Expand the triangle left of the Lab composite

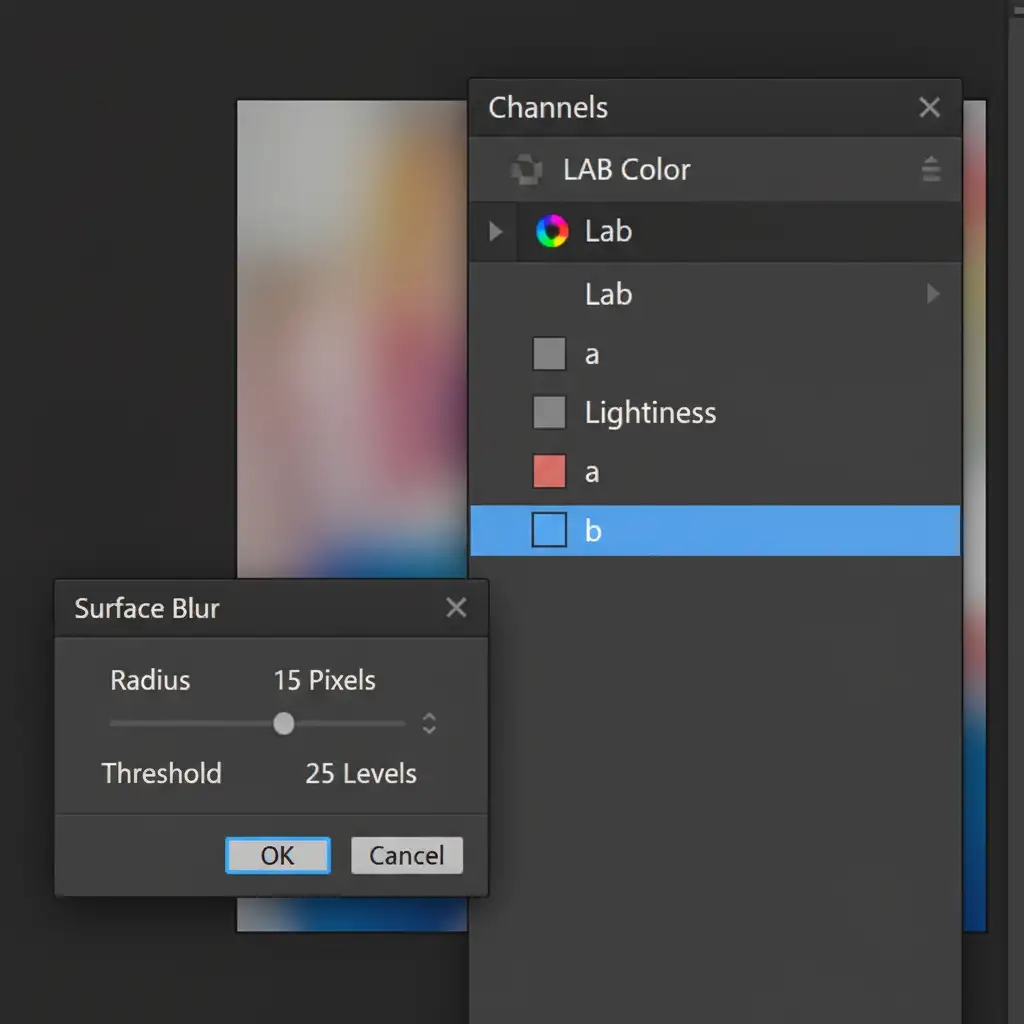[495, 232]
